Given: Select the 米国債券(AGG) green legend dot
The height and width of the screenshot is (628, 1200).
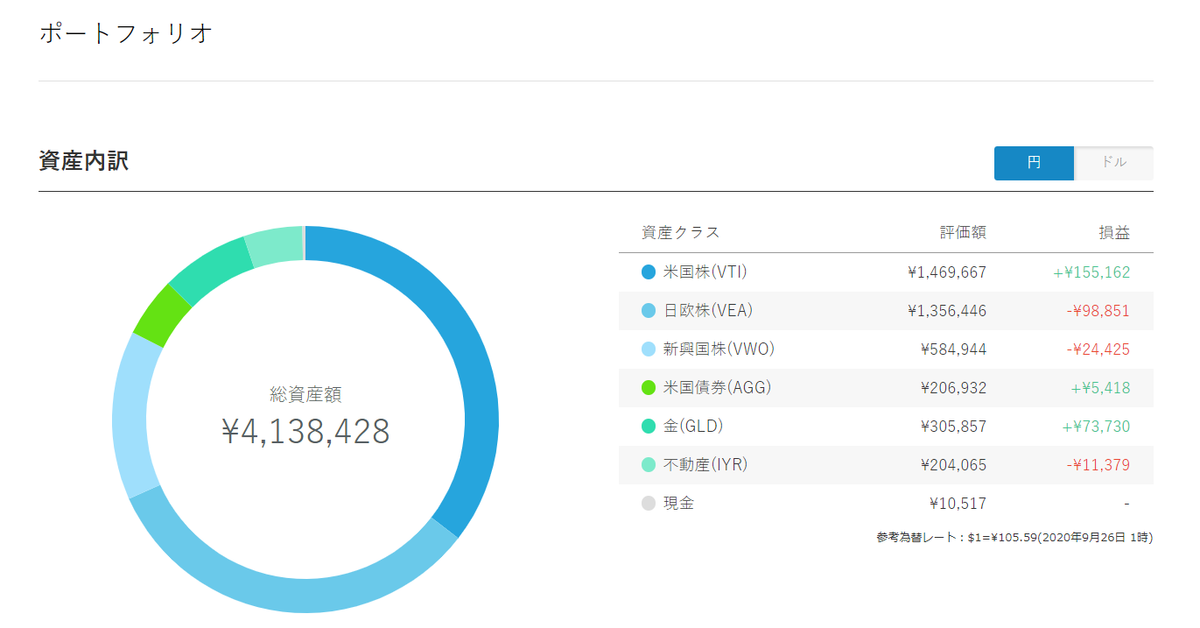Looking at the screenshot, I should 648,388.
